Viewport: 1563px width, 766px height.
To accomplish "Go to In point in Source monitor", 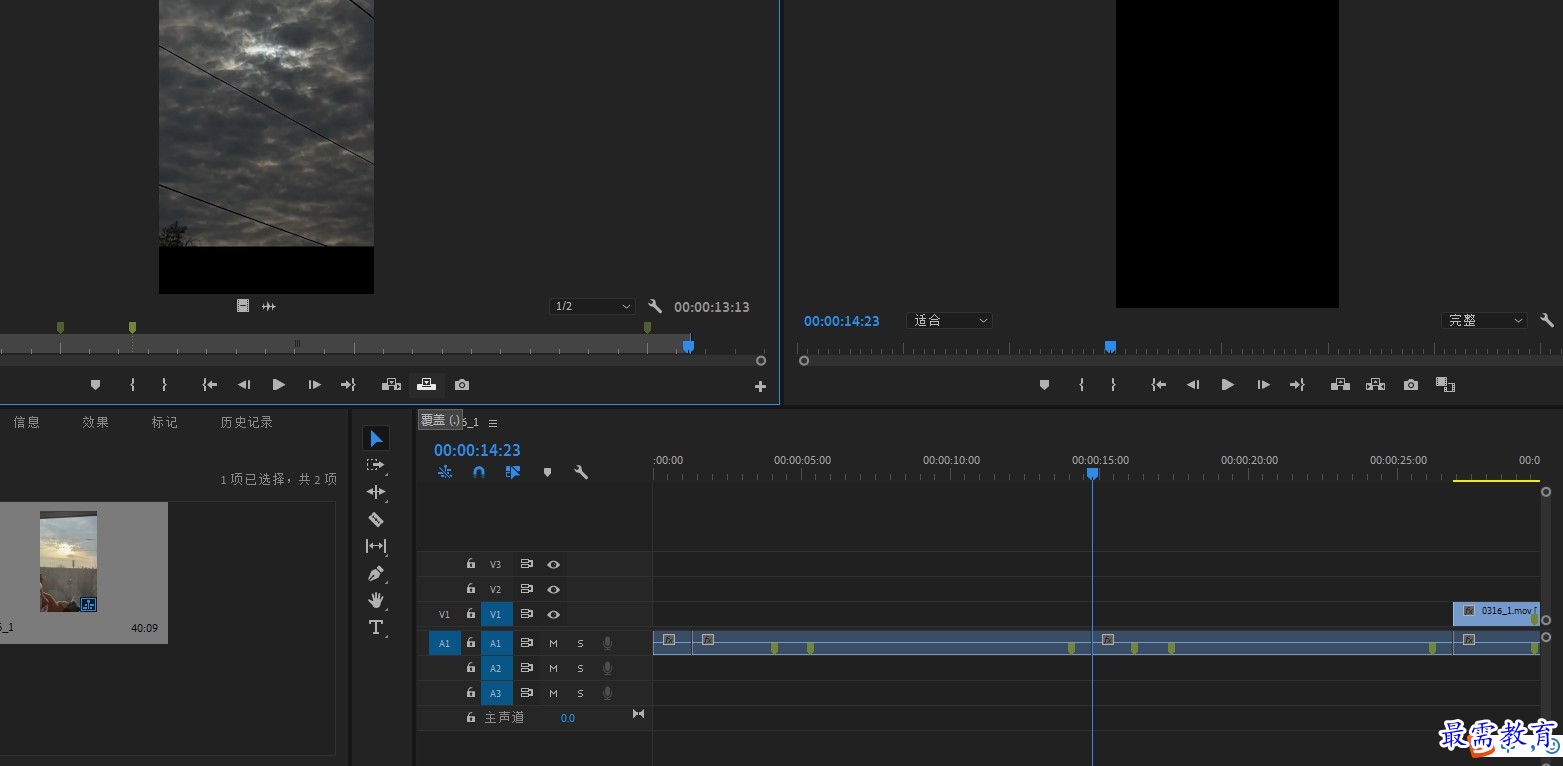I will (209, 385).
